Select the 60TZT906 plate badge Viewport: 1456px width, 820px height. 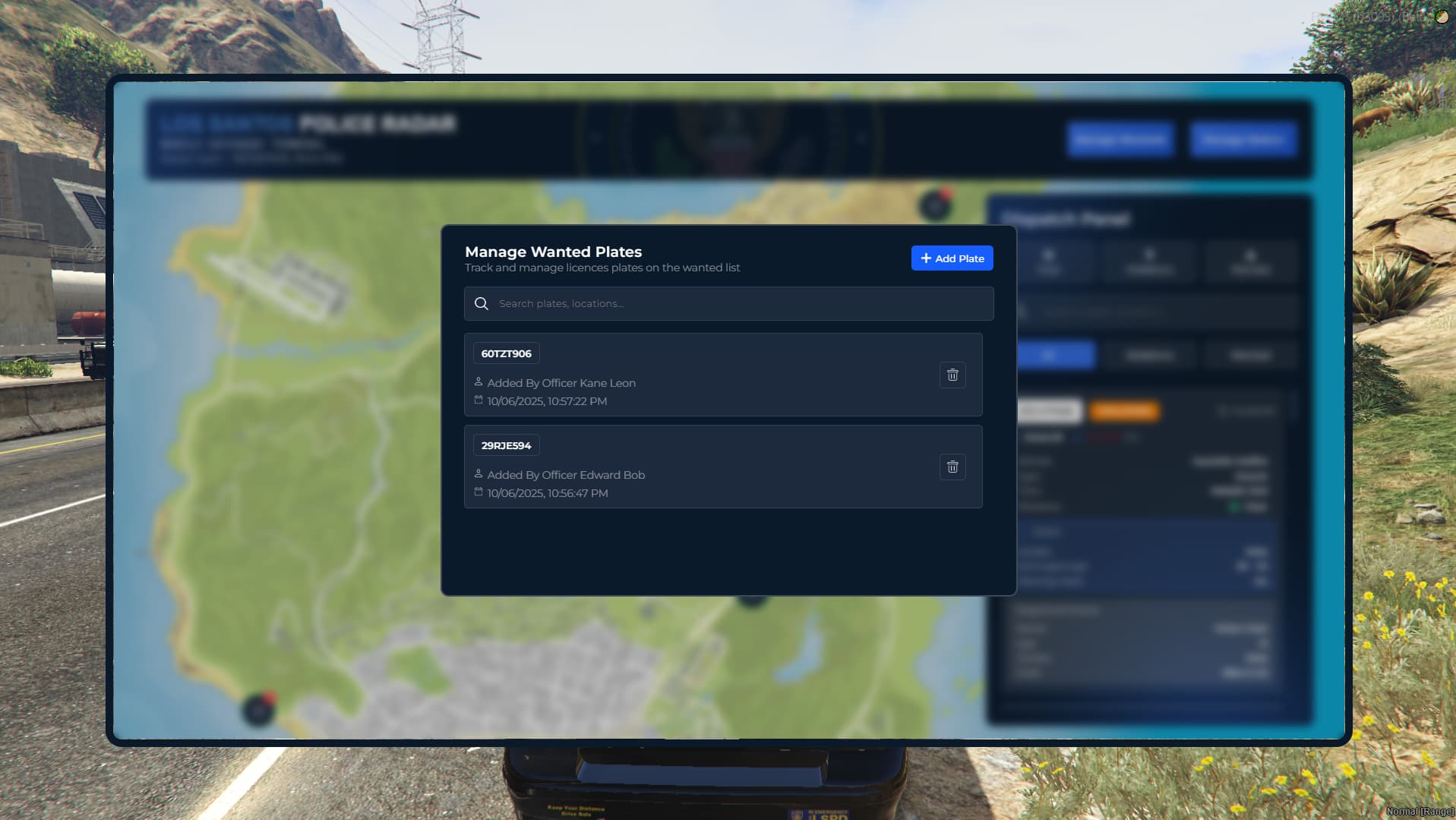point(507,353)
